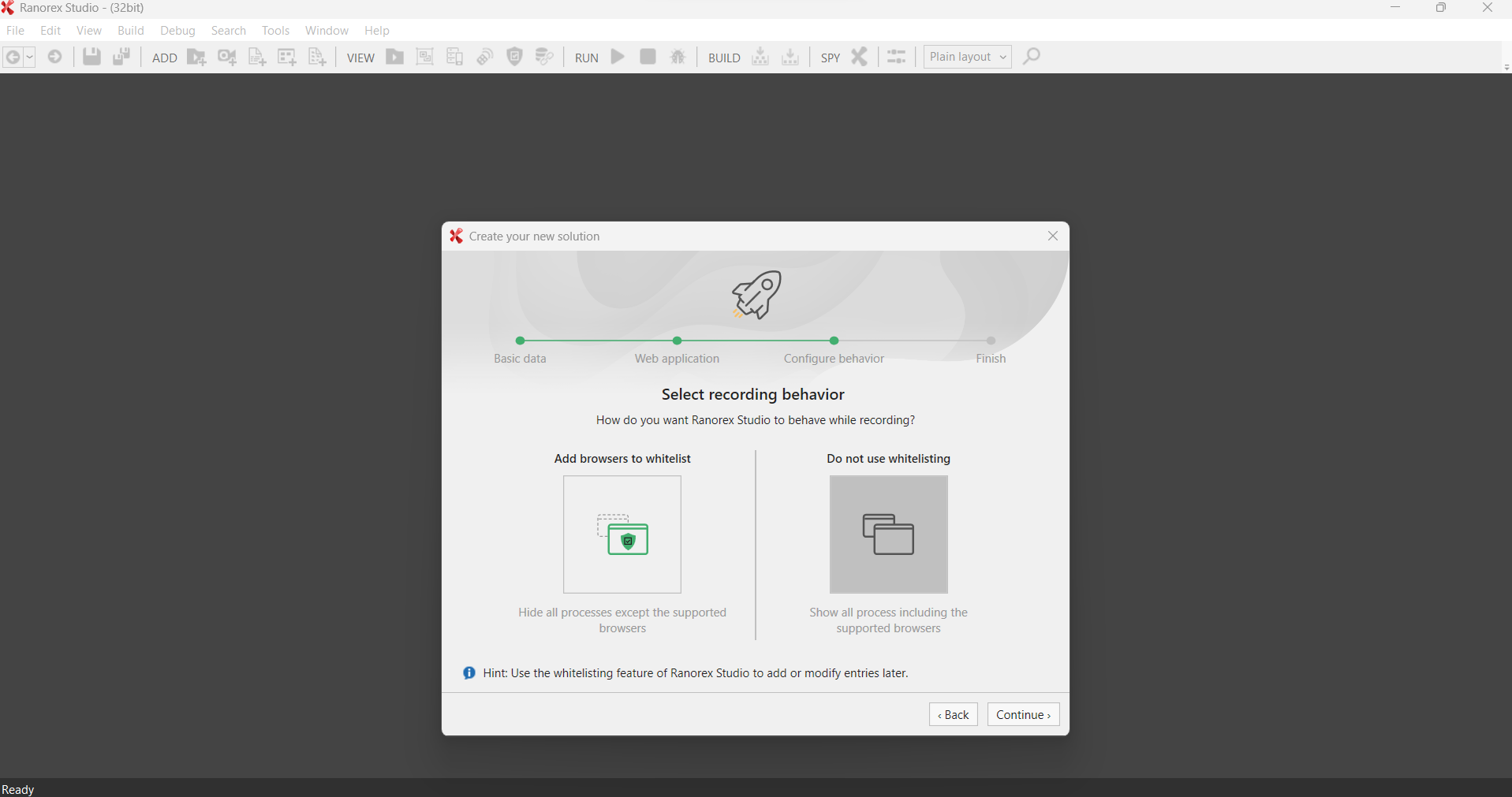Click 'Hide all processes except the supported browsers' text
This screenshot has height=797, width=1512.
pyautogui.click(x=622, y=620)
